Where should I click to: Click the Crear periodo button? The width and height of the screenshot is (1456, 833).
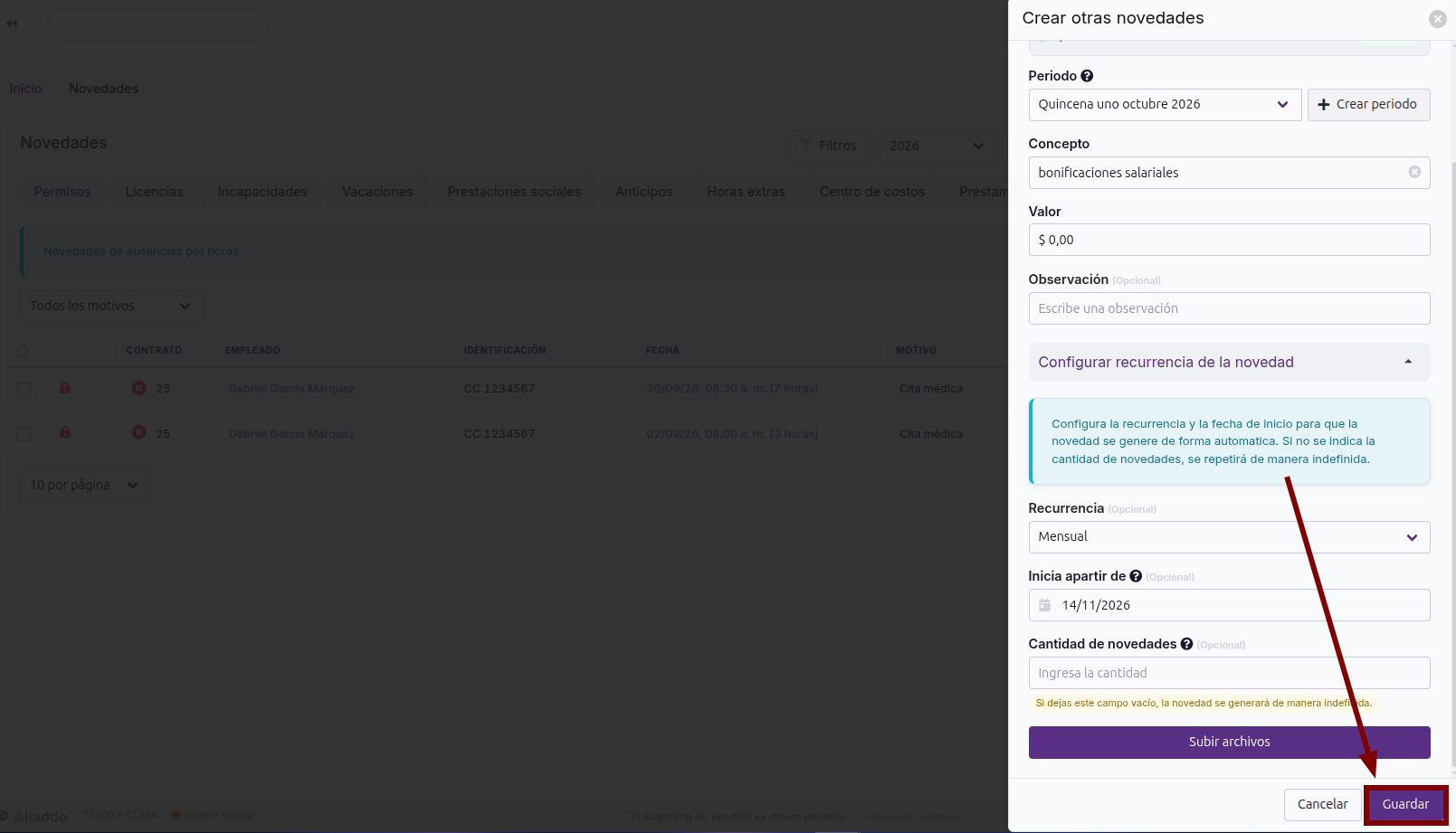pyautogui.click(x=1368, y=105)
